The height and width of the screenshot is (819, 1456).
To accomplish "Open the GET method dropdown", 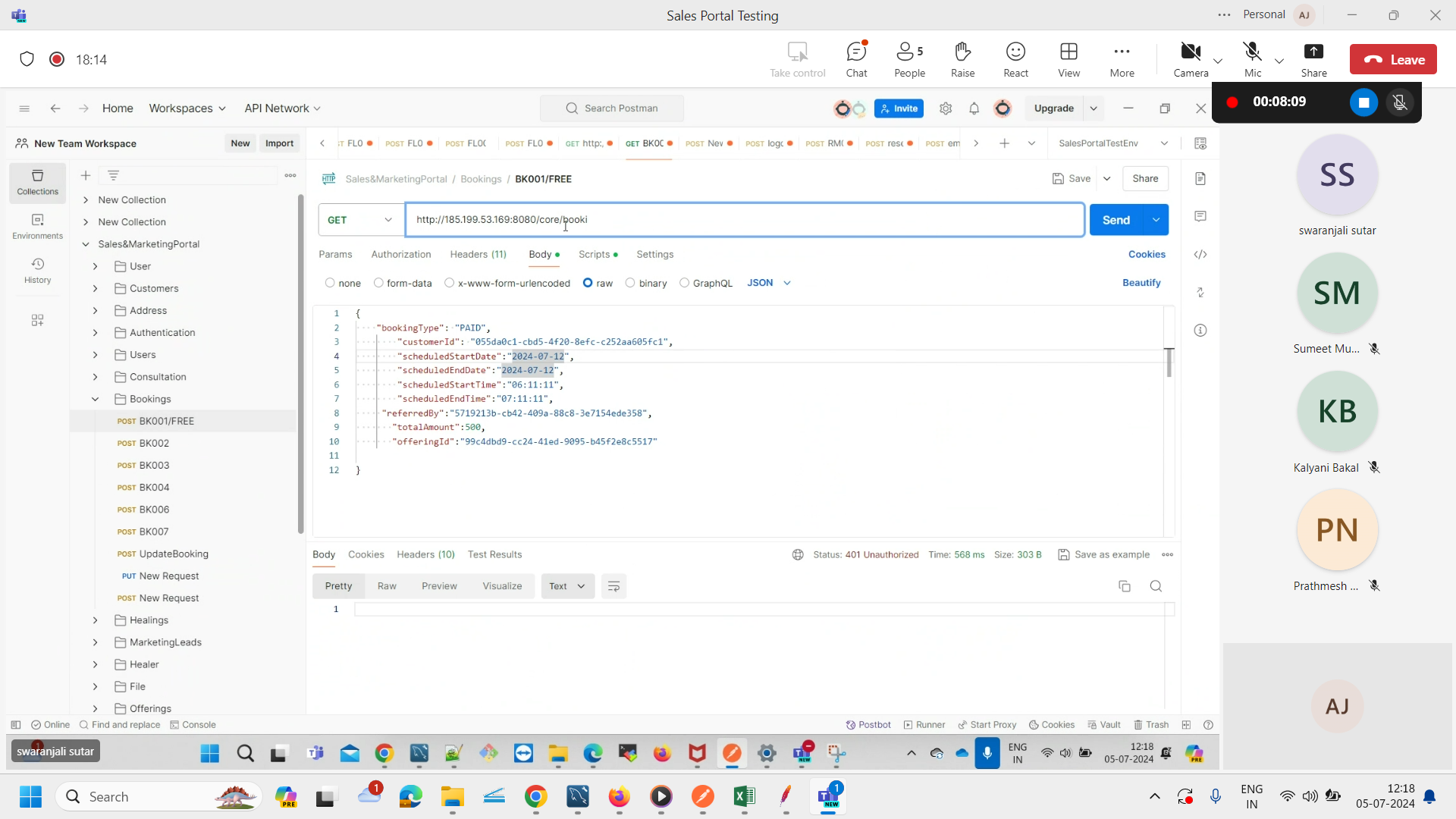I will pos(361,220).
